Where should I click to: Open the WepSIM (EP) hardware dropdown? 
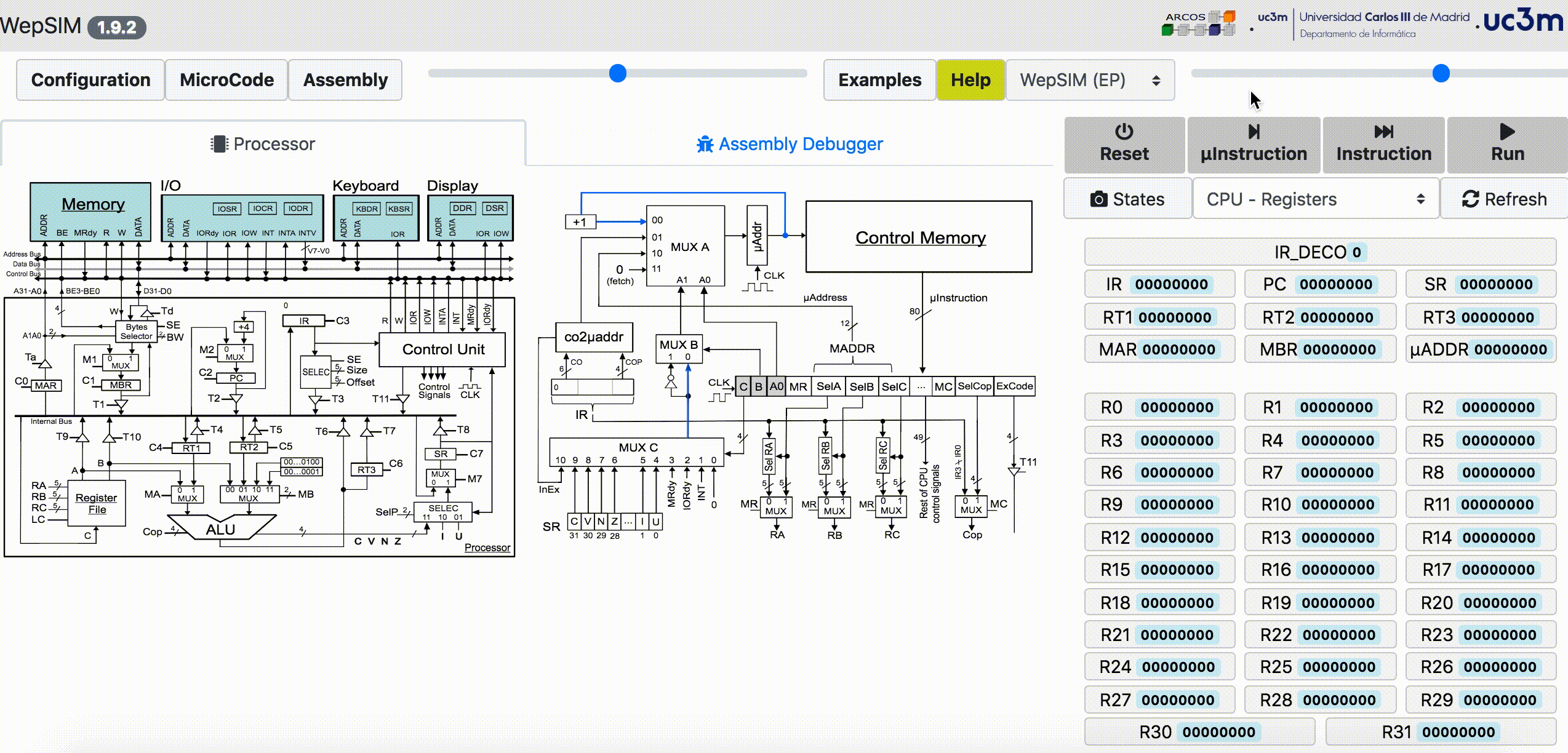[x=1089, y=80]
